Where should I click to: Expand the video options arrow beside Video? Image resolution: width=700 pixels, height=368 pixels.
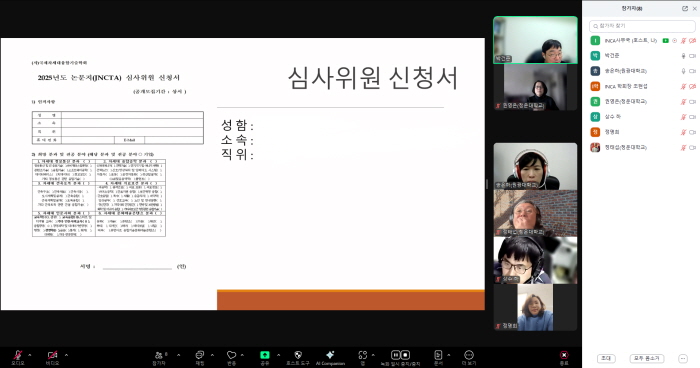(x=66, y=355)
